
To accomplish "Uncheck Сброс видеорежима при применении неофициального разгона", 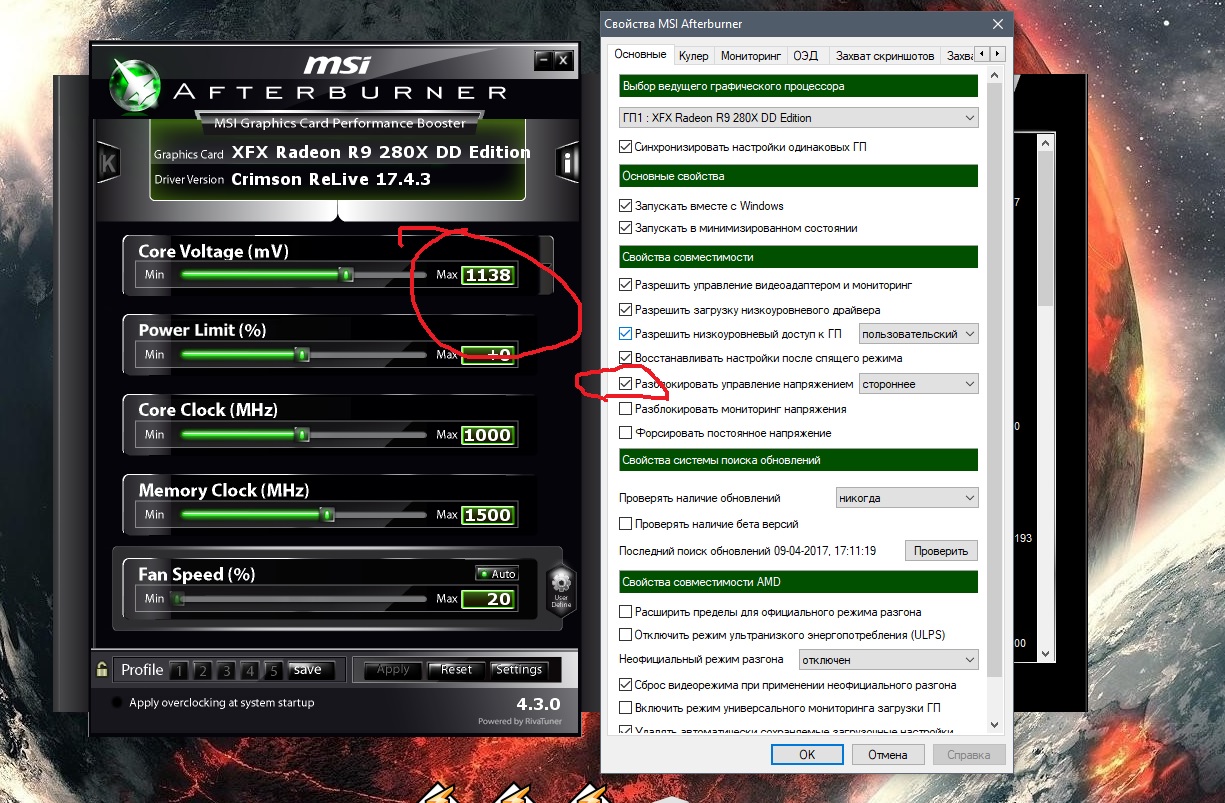I will click(x=626, y=685).
